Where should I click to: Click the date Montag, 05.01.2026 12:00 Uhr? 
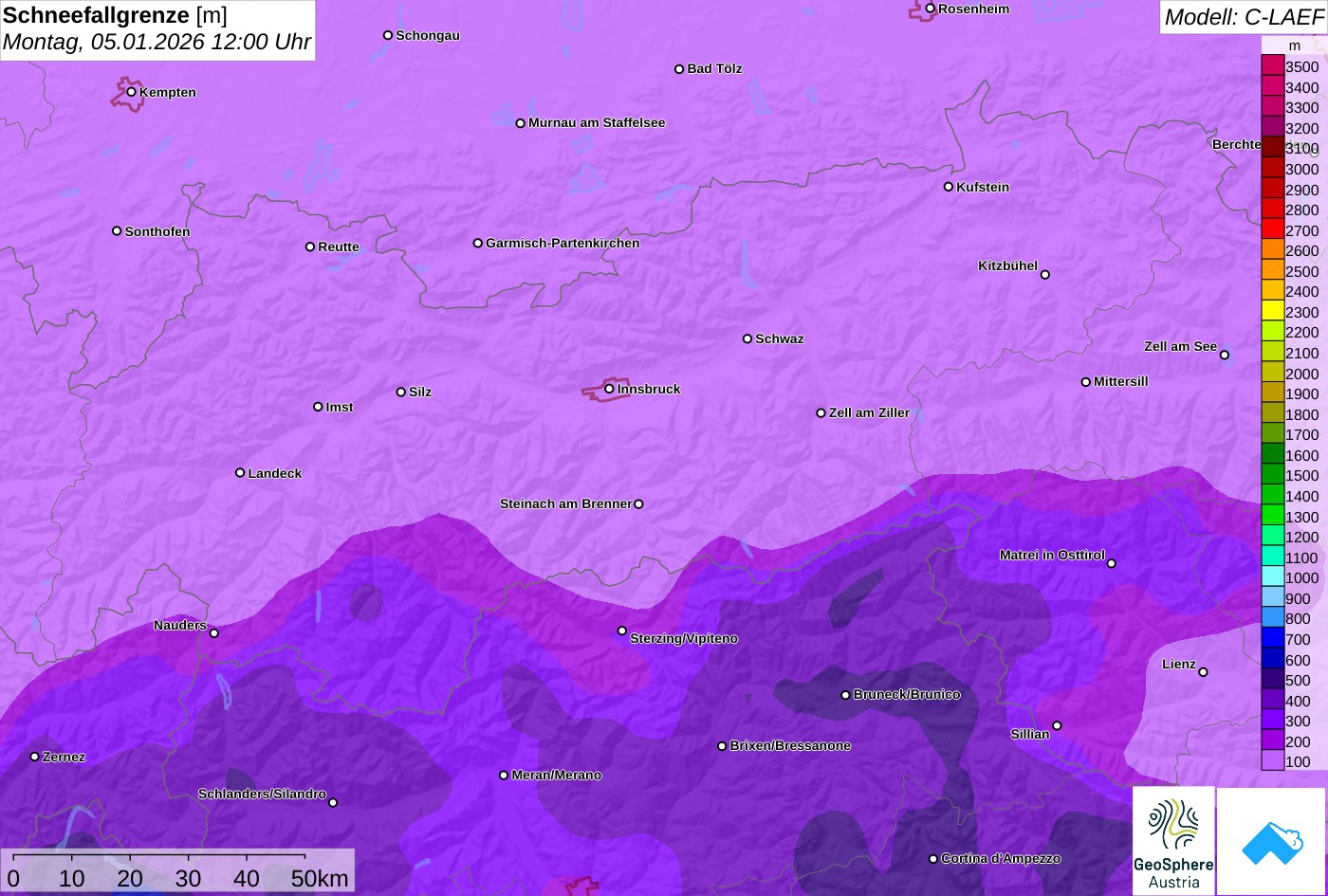pyautogui.click(x=157, y=43)
